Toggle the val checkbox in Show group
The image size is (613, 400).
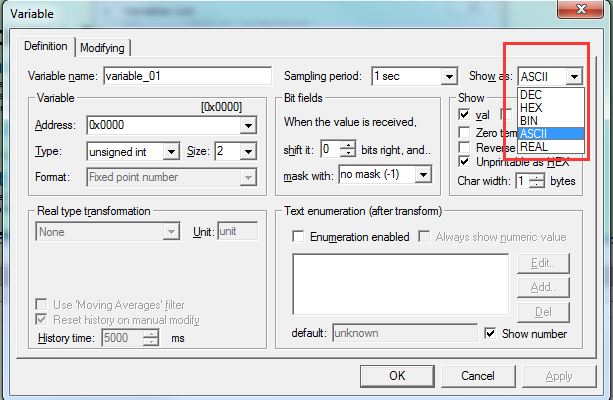coord(464,115)
